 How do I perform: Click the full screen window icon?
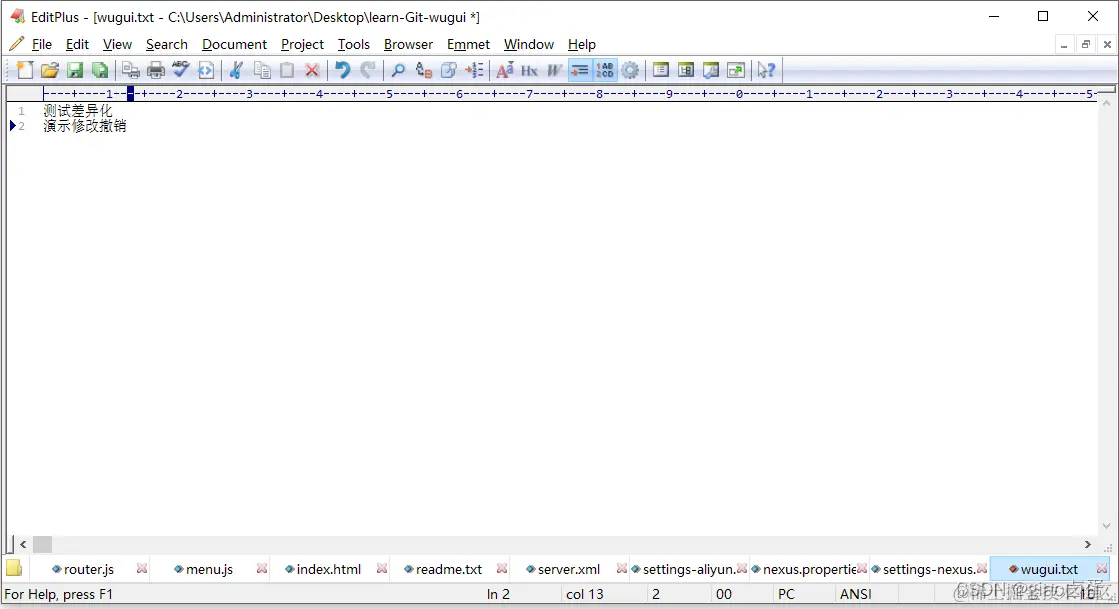tap(736, 70)
